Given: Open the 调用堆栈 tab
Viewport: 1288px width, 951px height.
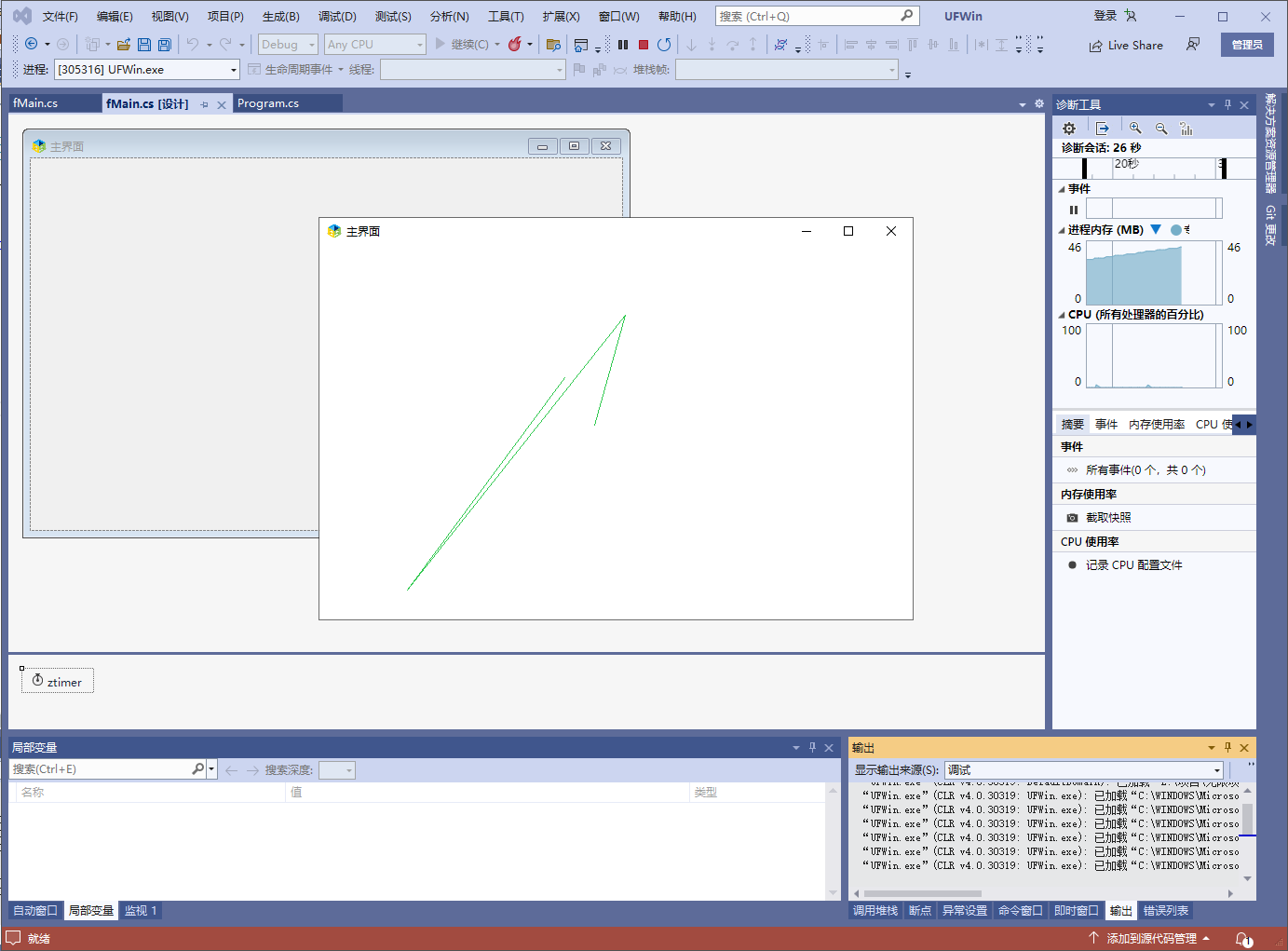Looking at the screenshot, I should pyautogui.click(x=875, y=911).
